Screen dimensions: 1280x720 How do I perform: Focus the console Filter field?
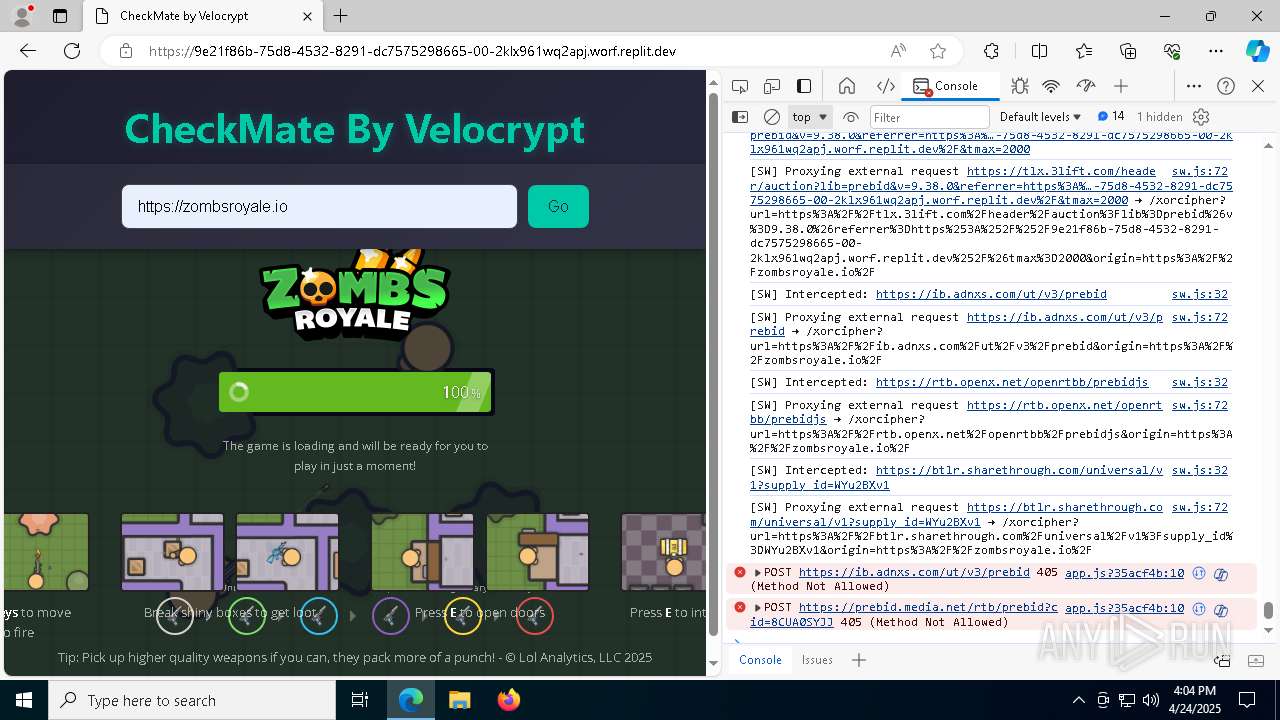[929, 117]
